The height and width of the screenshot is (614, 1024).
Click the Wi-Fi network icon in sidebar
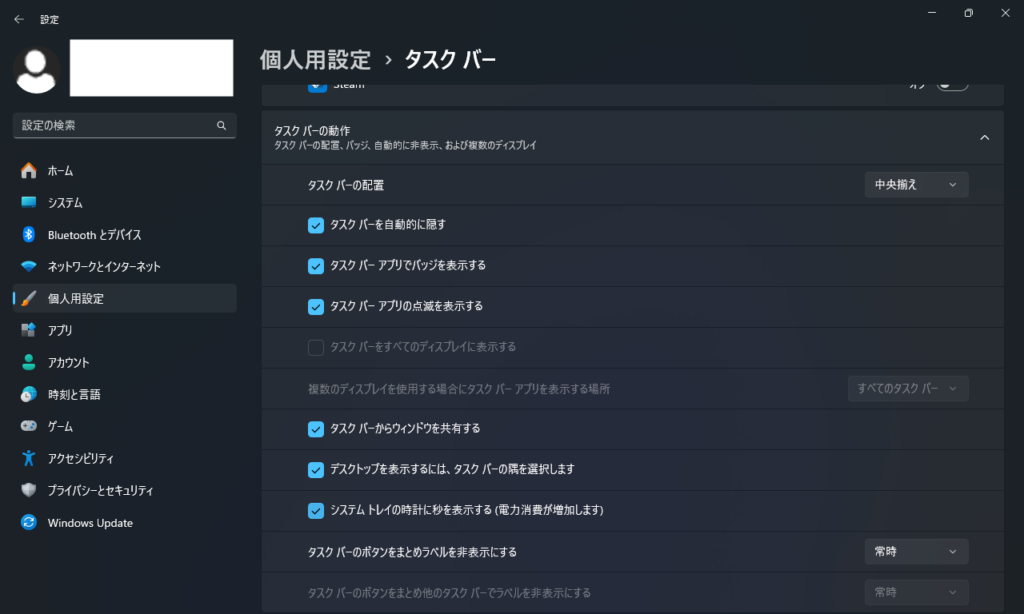[29, 267]
